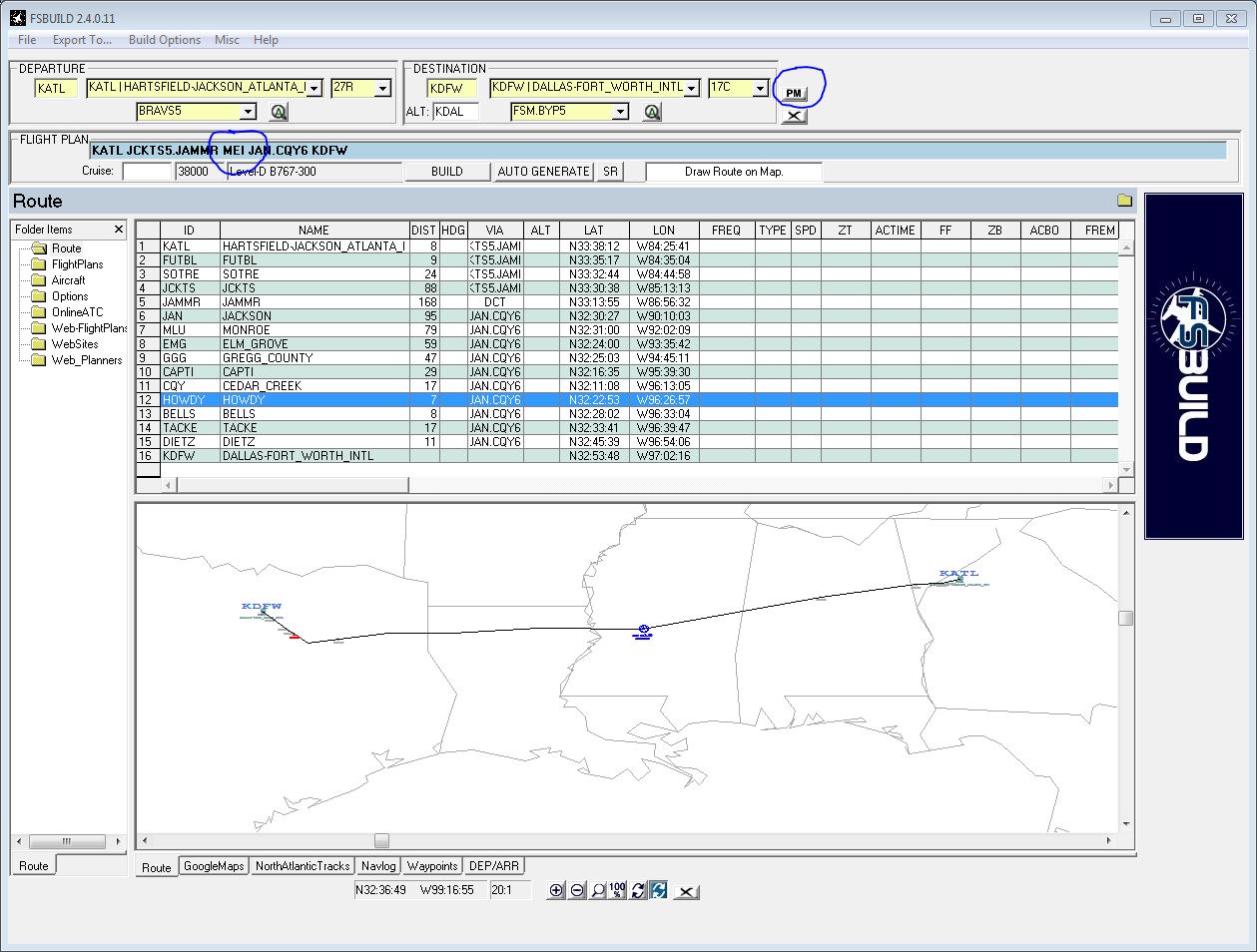Click the arrival STAR search icon beside FSM.BYP5
Screen dimensions: 1257x952
tap(652, 112)
